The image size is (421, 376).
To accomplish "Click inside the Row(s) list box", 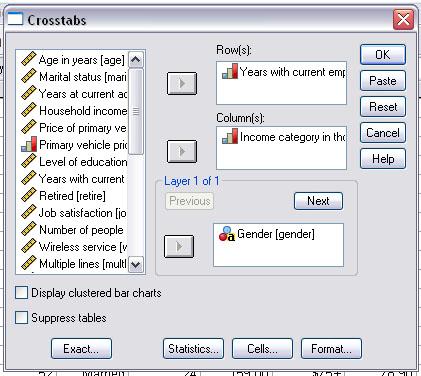I will pos(281,83).
